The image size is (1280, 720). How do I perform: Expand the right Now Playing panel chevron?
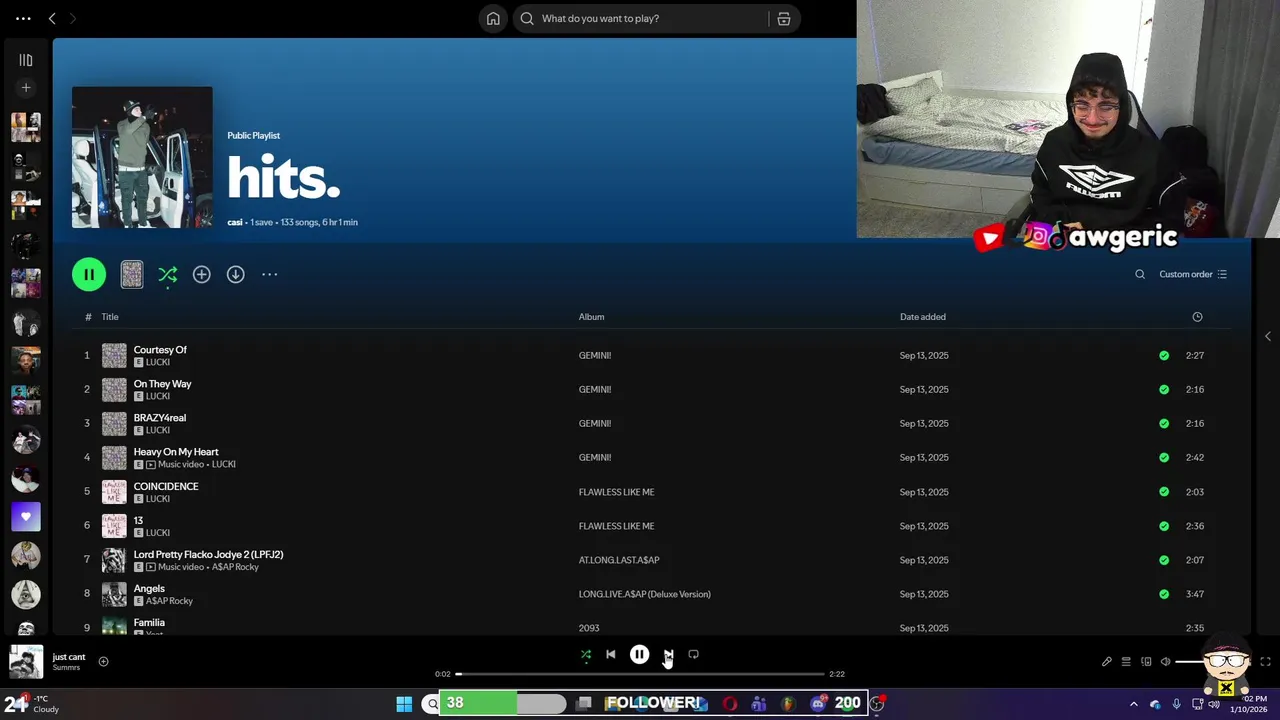pyautogui.click(x=1267, y=336)
